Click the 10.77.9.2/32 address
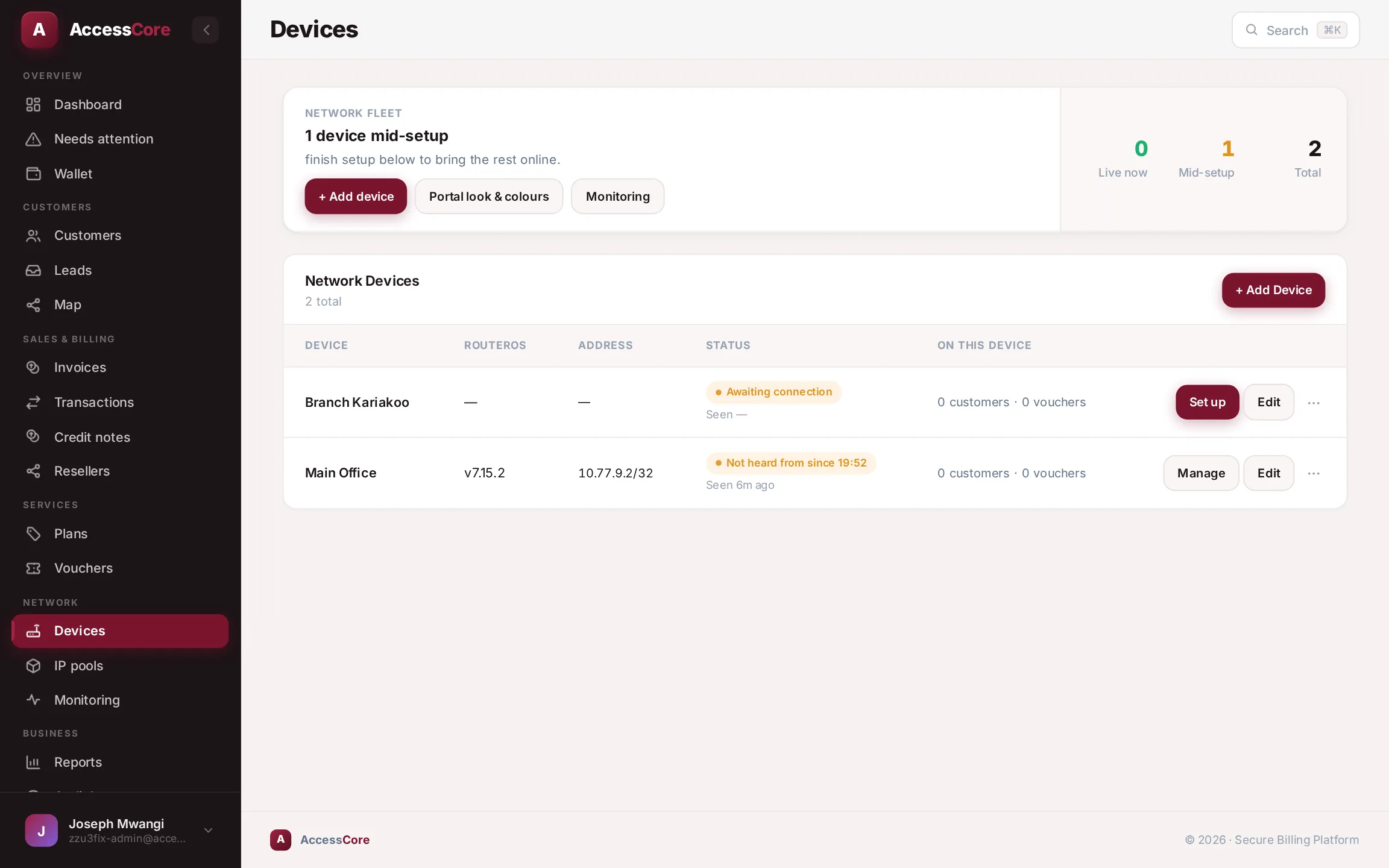The image size is (1389, 868). 616,473
